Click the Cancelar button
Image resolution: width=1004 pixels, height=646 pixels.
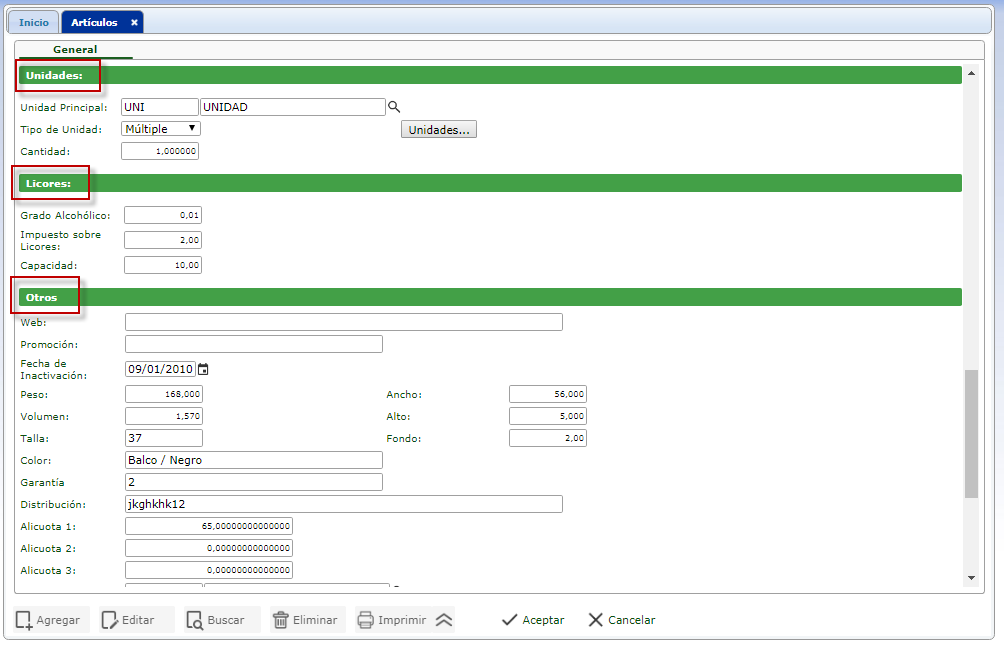point(622,620)
